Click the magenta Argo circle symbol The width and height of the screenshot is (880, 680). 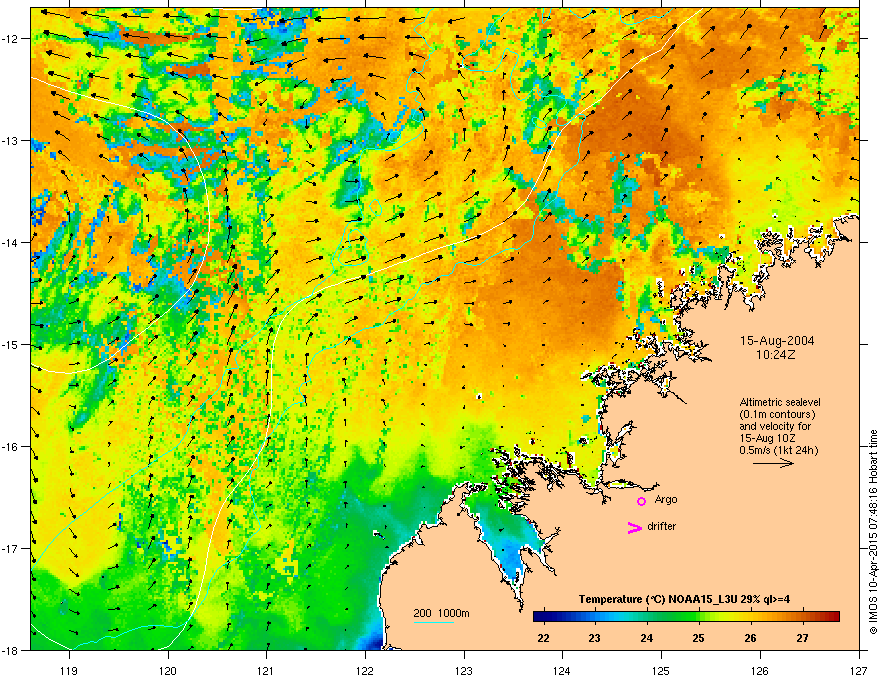coord(641,501)
